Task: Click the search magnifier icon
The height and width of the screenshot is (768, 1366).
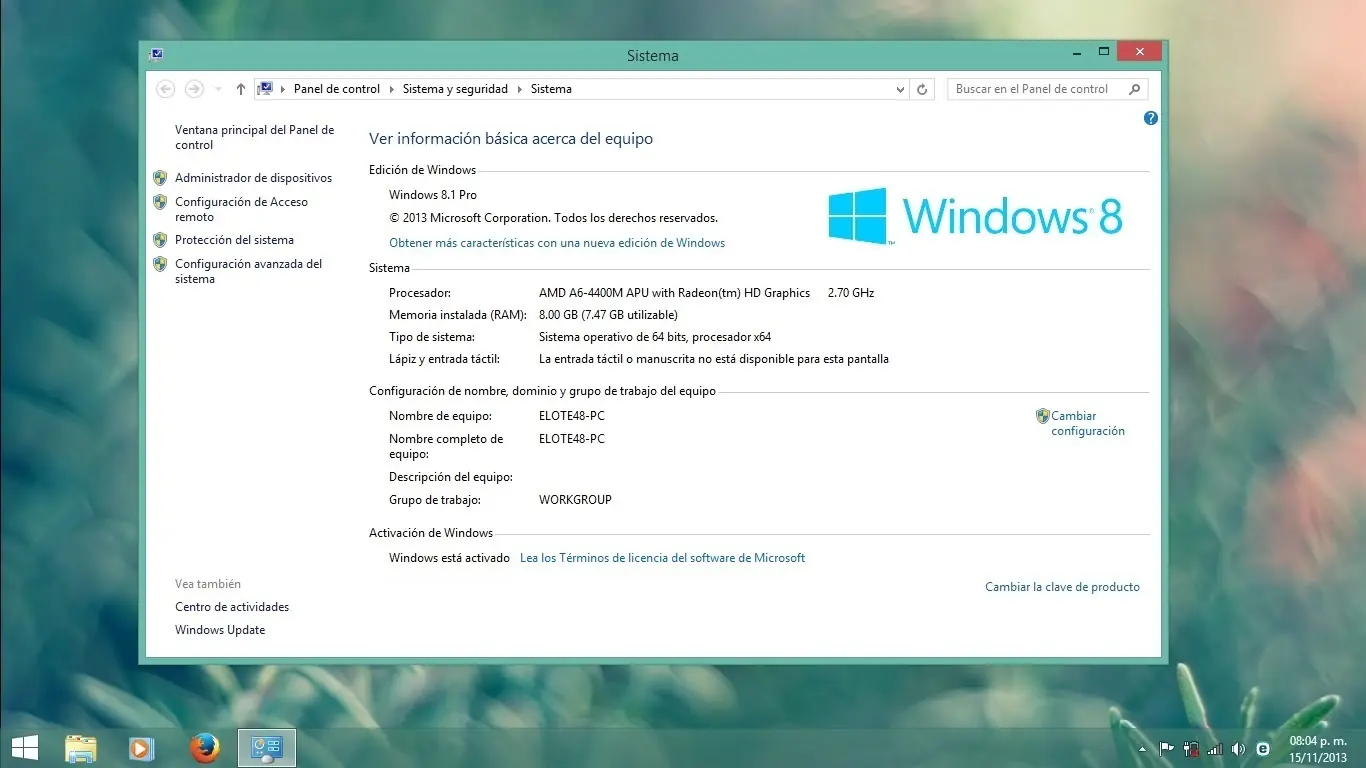Action: 1135,89
